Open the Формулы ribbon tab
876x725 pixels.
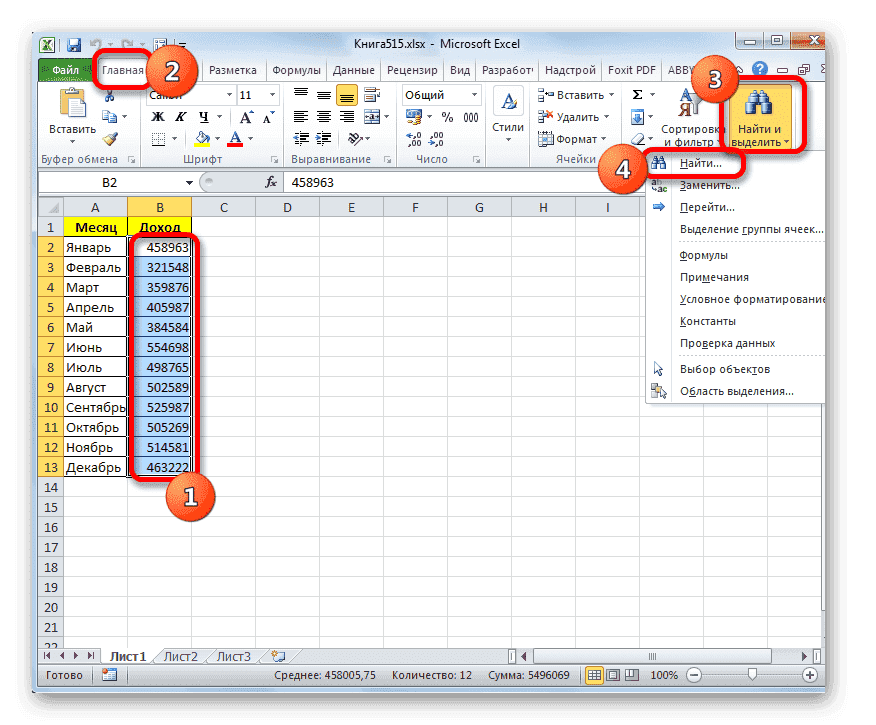295,70
